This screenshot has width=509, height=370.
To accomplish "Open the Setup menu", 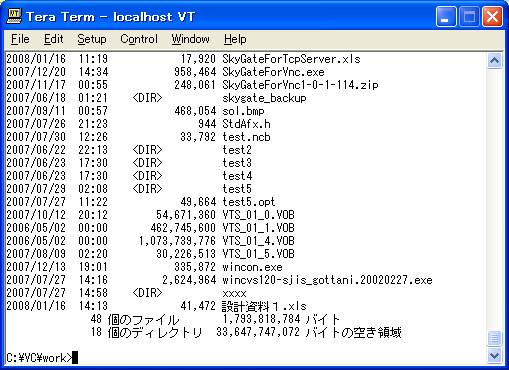I will click(92, 39).
